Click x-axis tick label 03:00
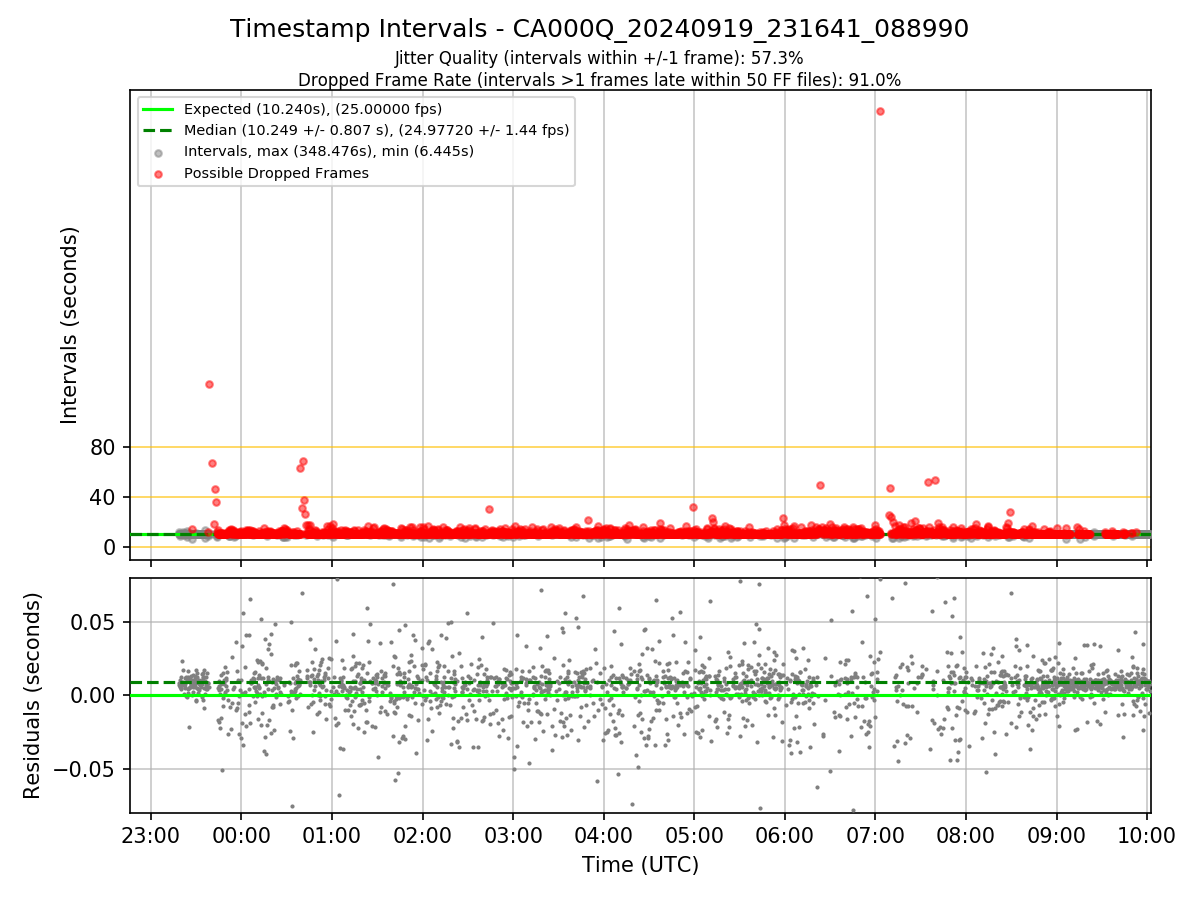1200x900 pixels. tap(513, 837)
